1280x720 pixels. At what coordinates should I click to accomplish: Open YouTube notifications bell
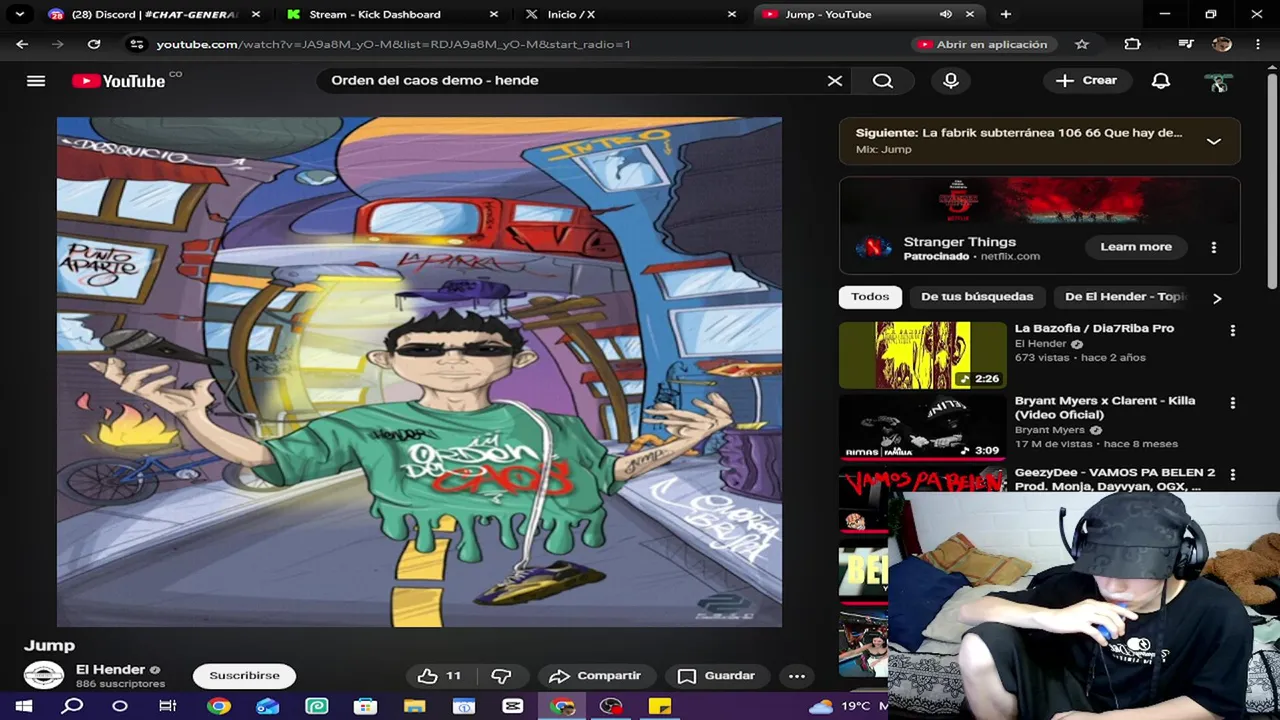[1161, 81]
